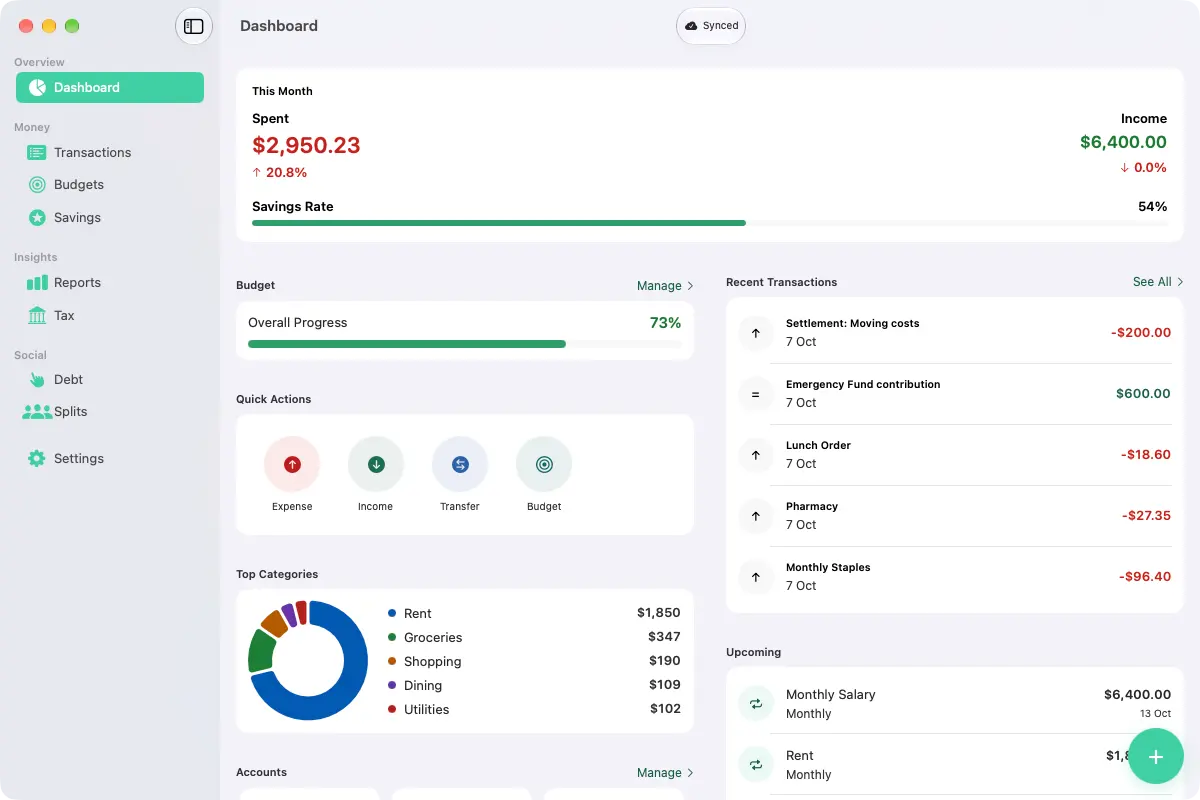The width and height of the screenshot is (1200, 800).
Task: Open Dashboard in the sidebar
Action: (110, 87)
